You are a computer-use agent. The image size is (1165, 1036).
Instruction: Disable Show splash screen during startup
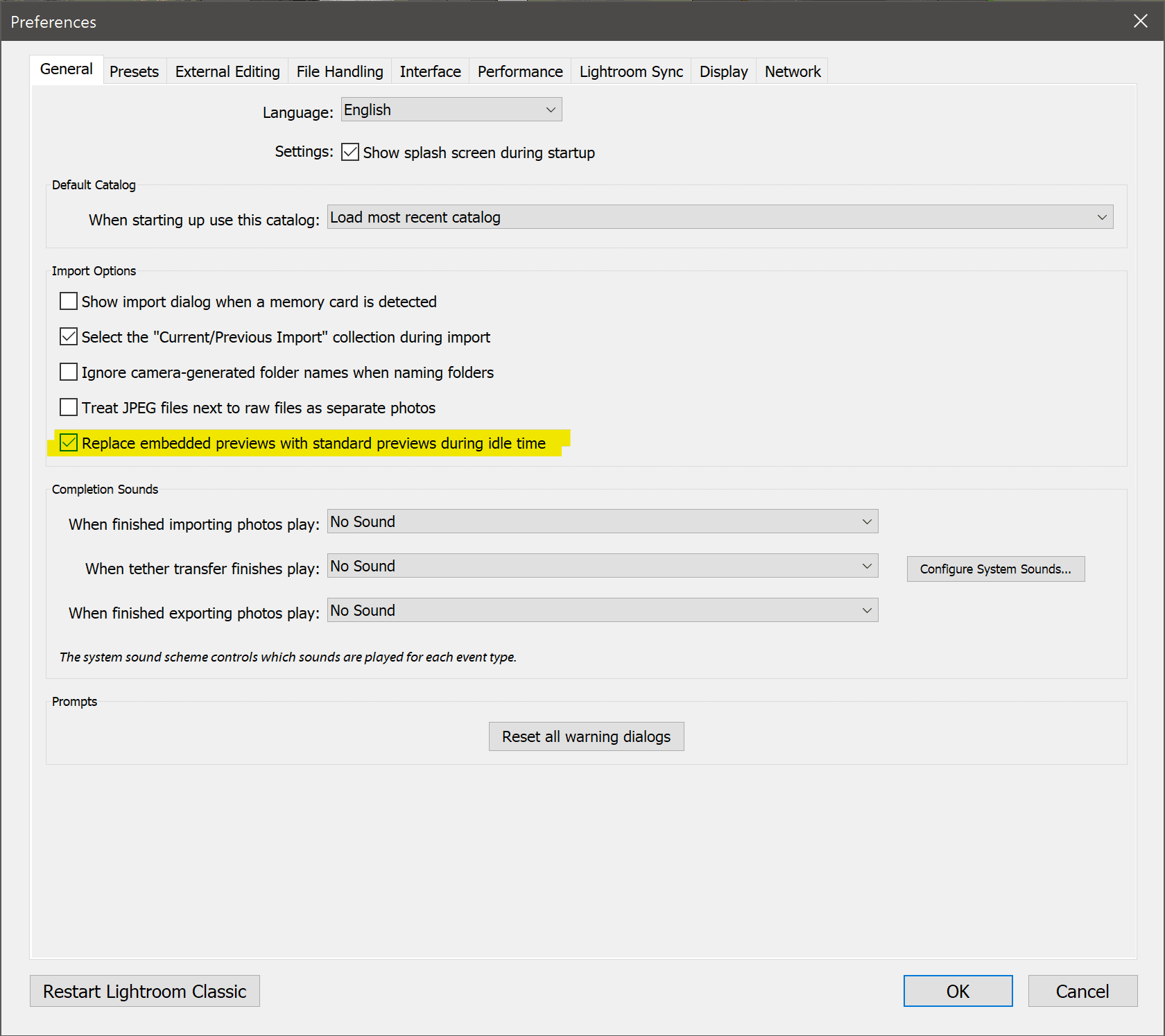(x=350, y=152)
